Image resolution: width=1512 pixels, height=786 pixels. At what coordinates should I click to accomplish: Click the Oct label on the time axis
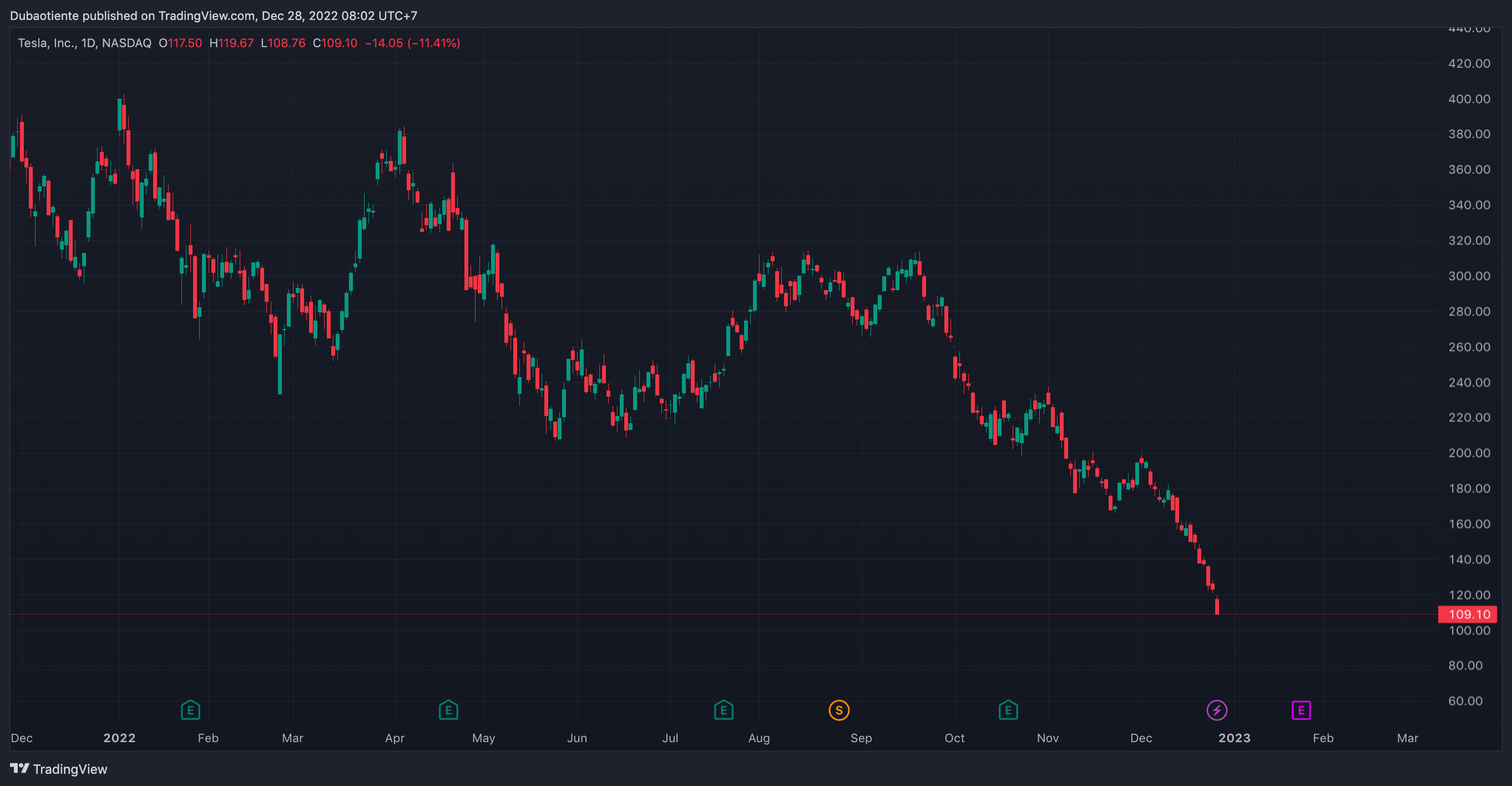pos(954,738)
